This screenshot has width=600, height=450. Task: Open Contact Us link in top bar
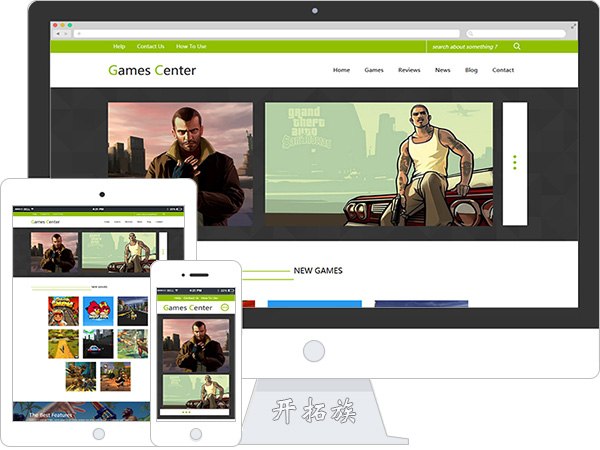(x=150, y=46)
